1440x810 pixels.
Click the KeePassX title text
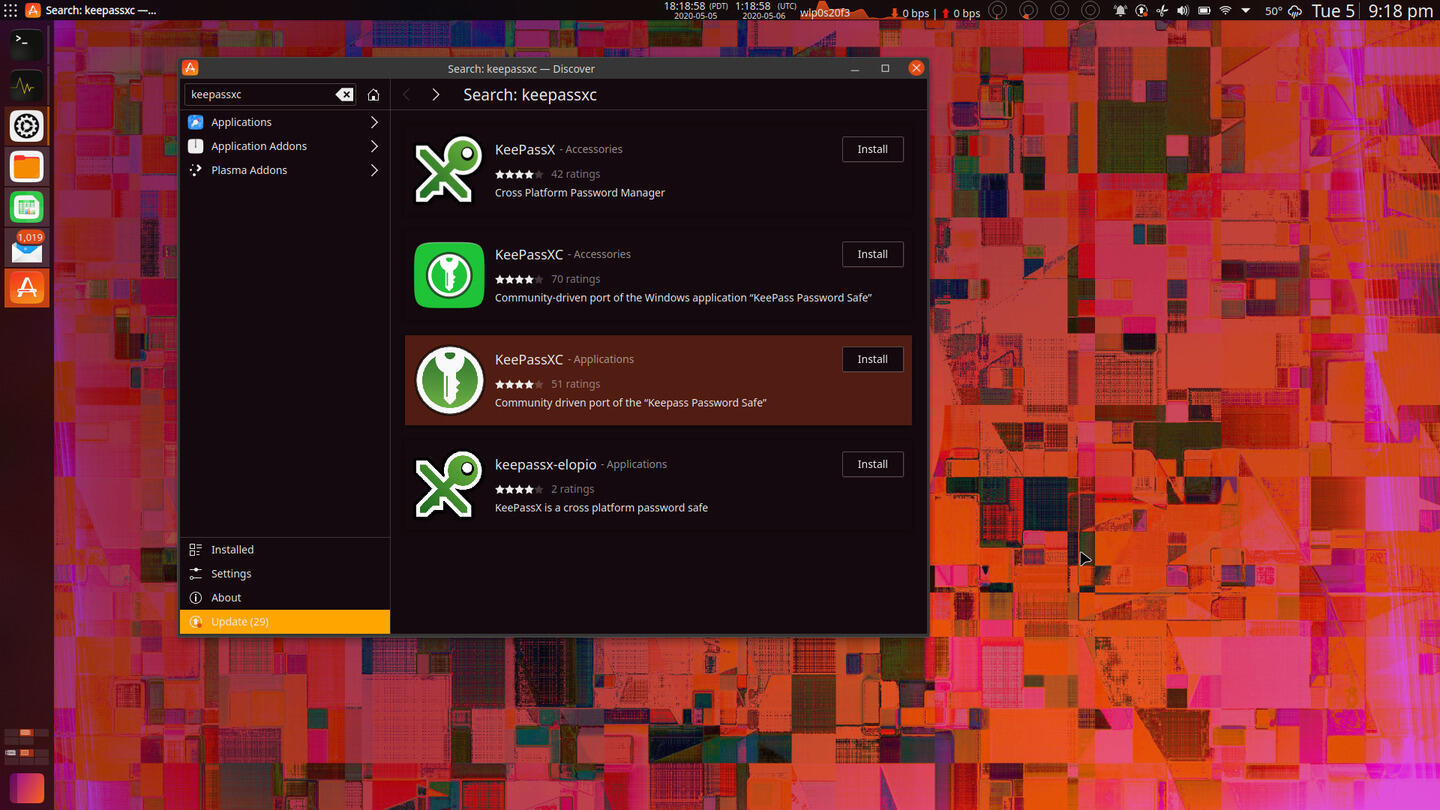point(525,149)
